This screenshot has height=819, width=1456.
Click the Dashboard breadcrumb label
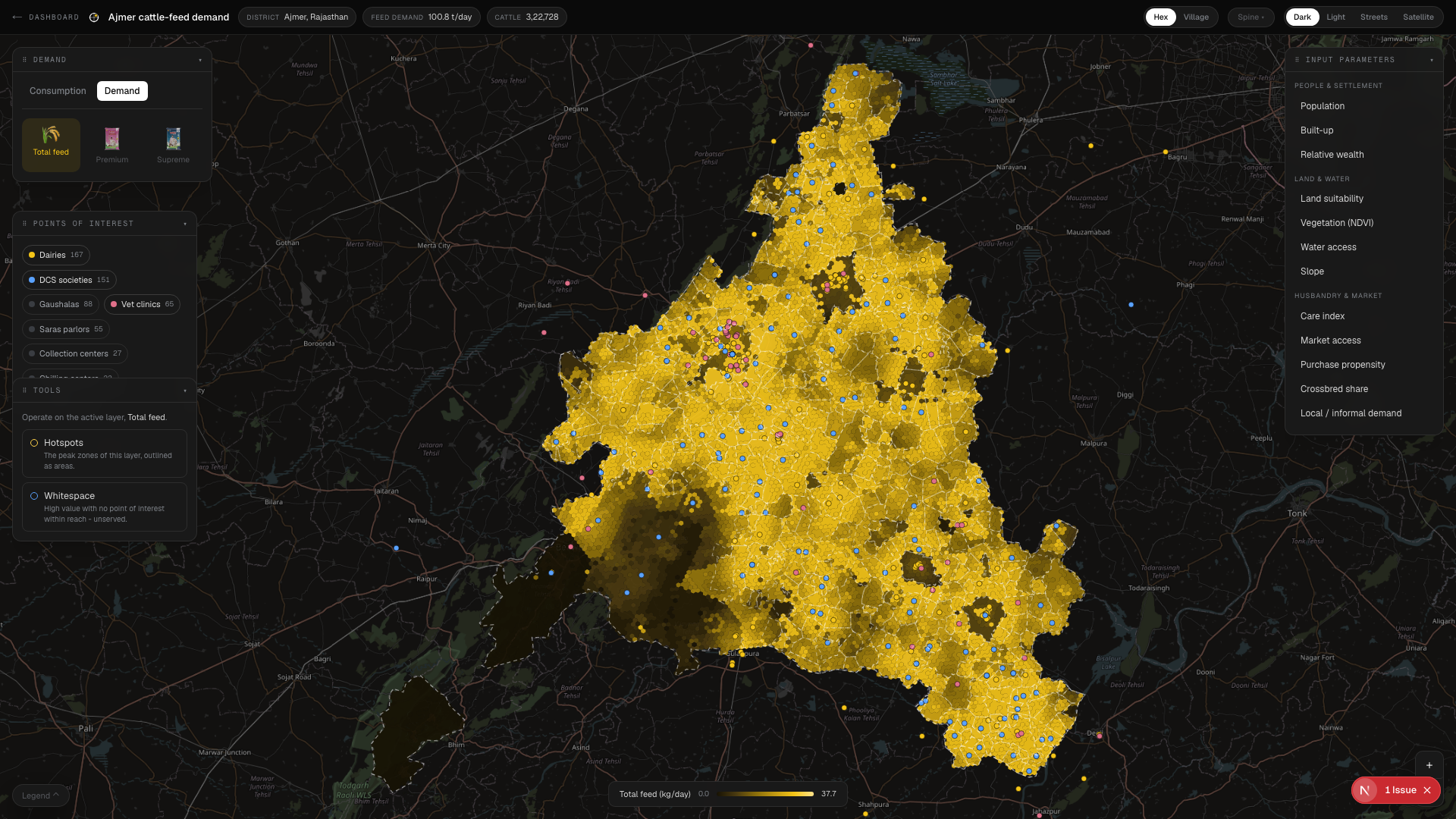[54, 17]
